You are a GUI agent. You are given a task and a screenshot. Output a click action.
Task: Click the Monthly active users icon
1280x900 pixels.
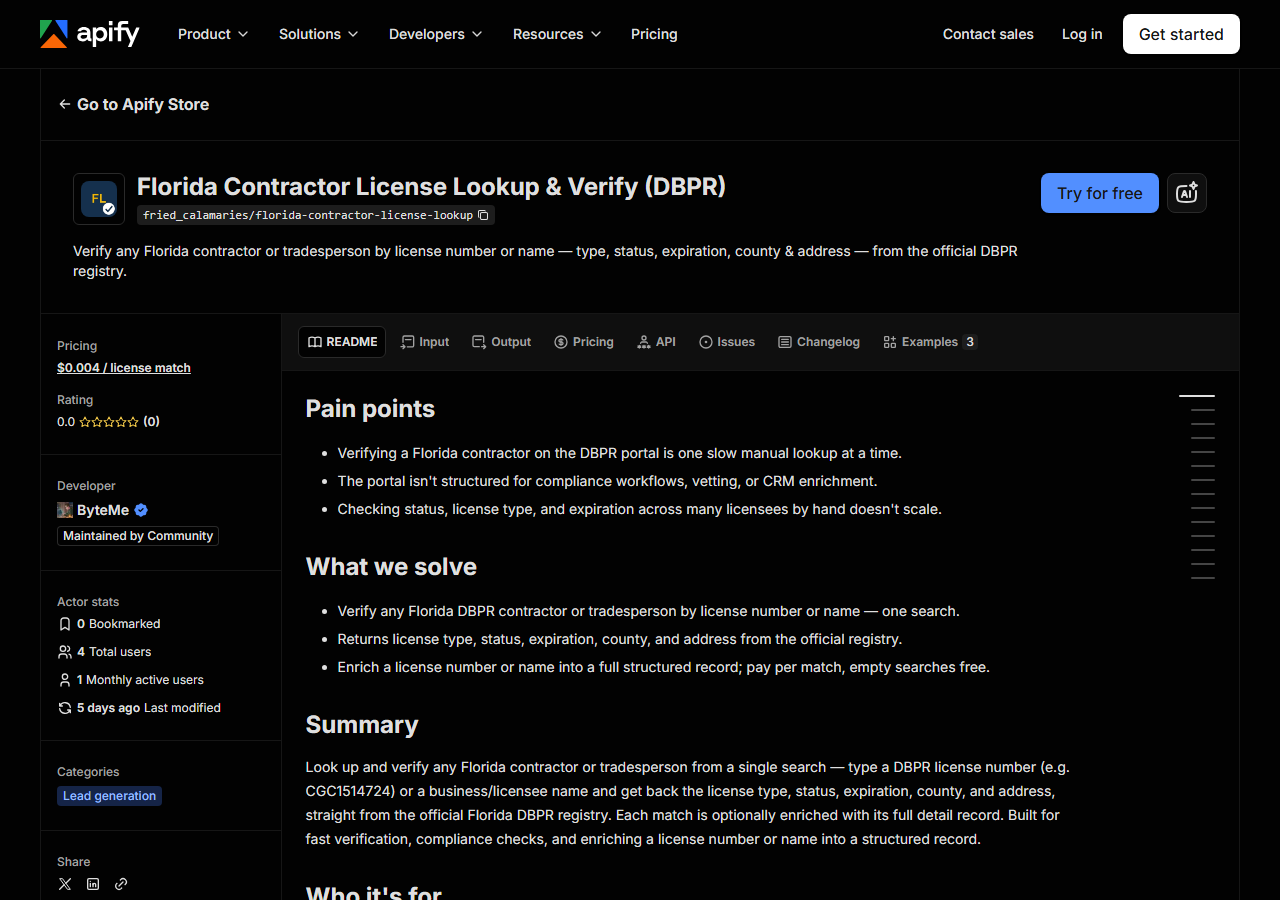click(65, 680)
